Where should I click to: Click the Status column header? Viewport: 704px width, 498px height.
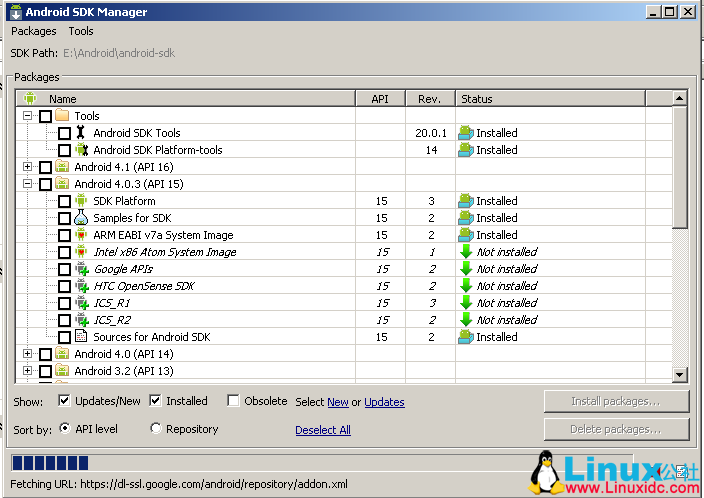[x=550, y=98]
